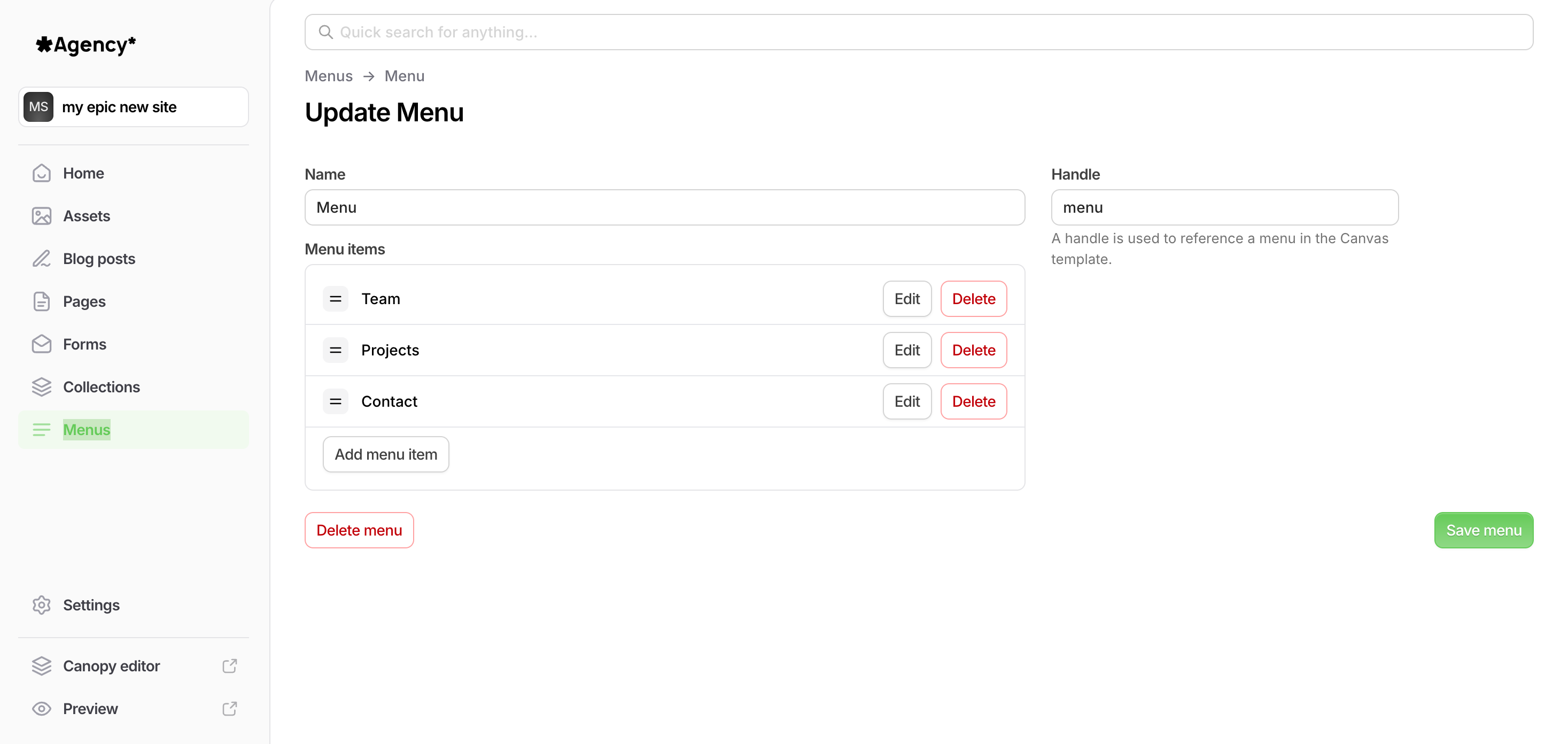
Task: Select the Settings gear icon
Action: pyautogui.click(x=41, y=604)
